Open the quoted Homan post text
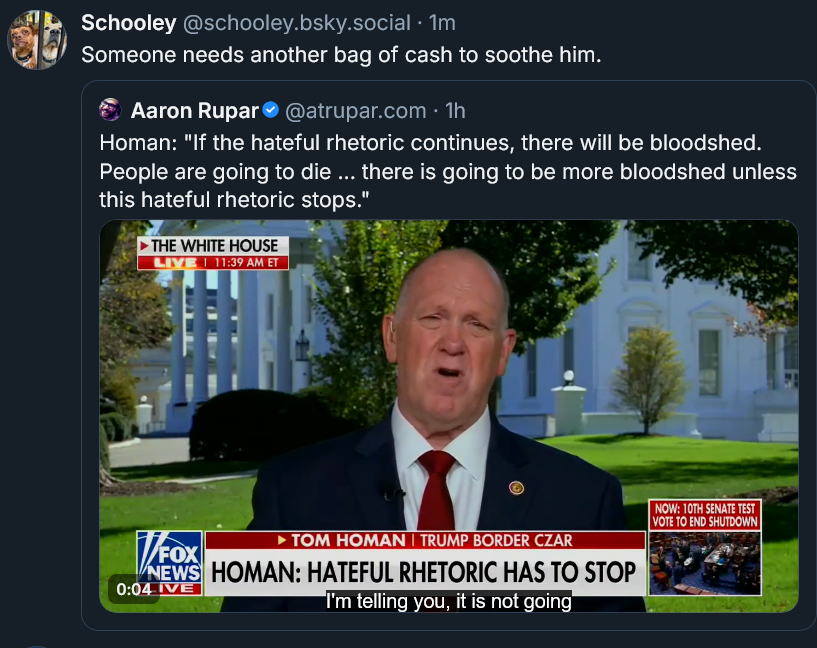This screenshot has height=648, width=817. pyautogui.click(x=448, y=171)
